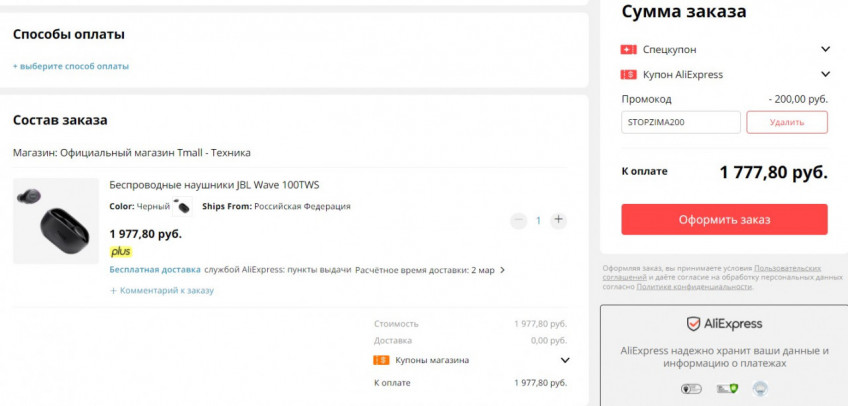Increase quantity with the plus button
The width and height of the screenshot is (848, 406).
pyautogui.click(x=559, y=221)
